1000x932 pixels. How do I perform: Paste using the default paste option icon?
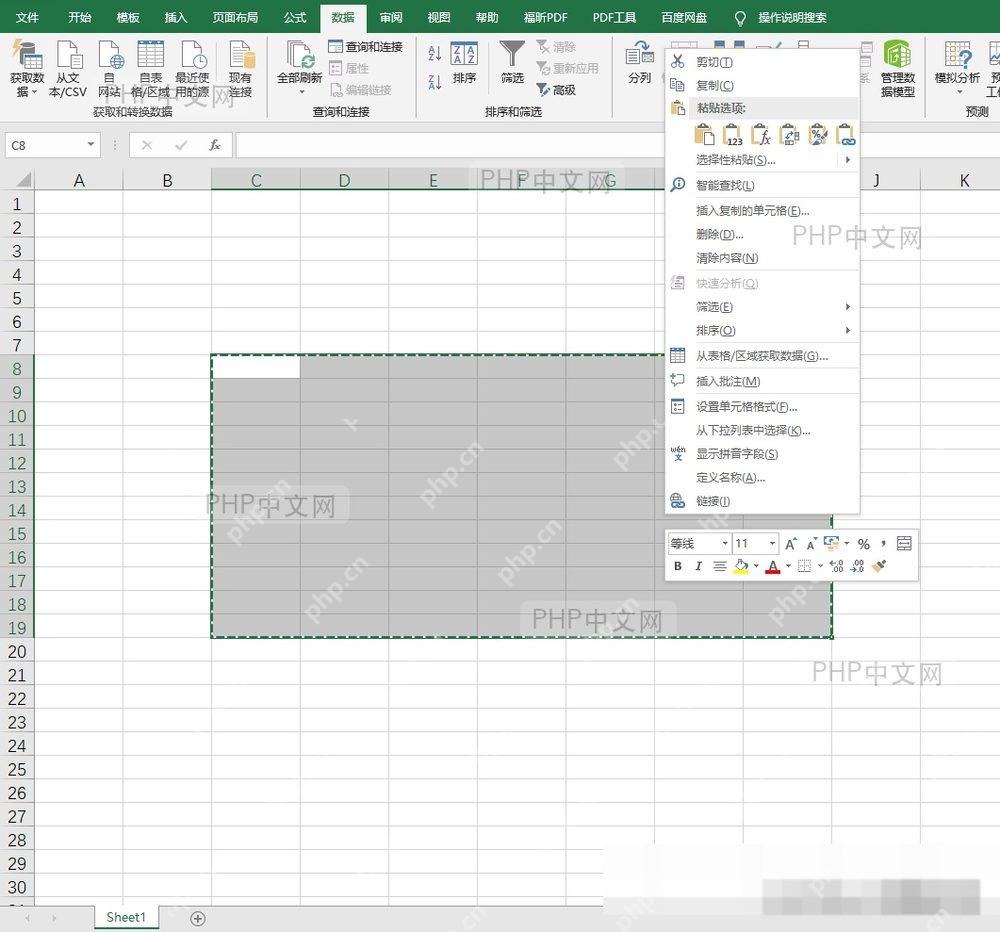pyautogui.click(x=704, y=134)
